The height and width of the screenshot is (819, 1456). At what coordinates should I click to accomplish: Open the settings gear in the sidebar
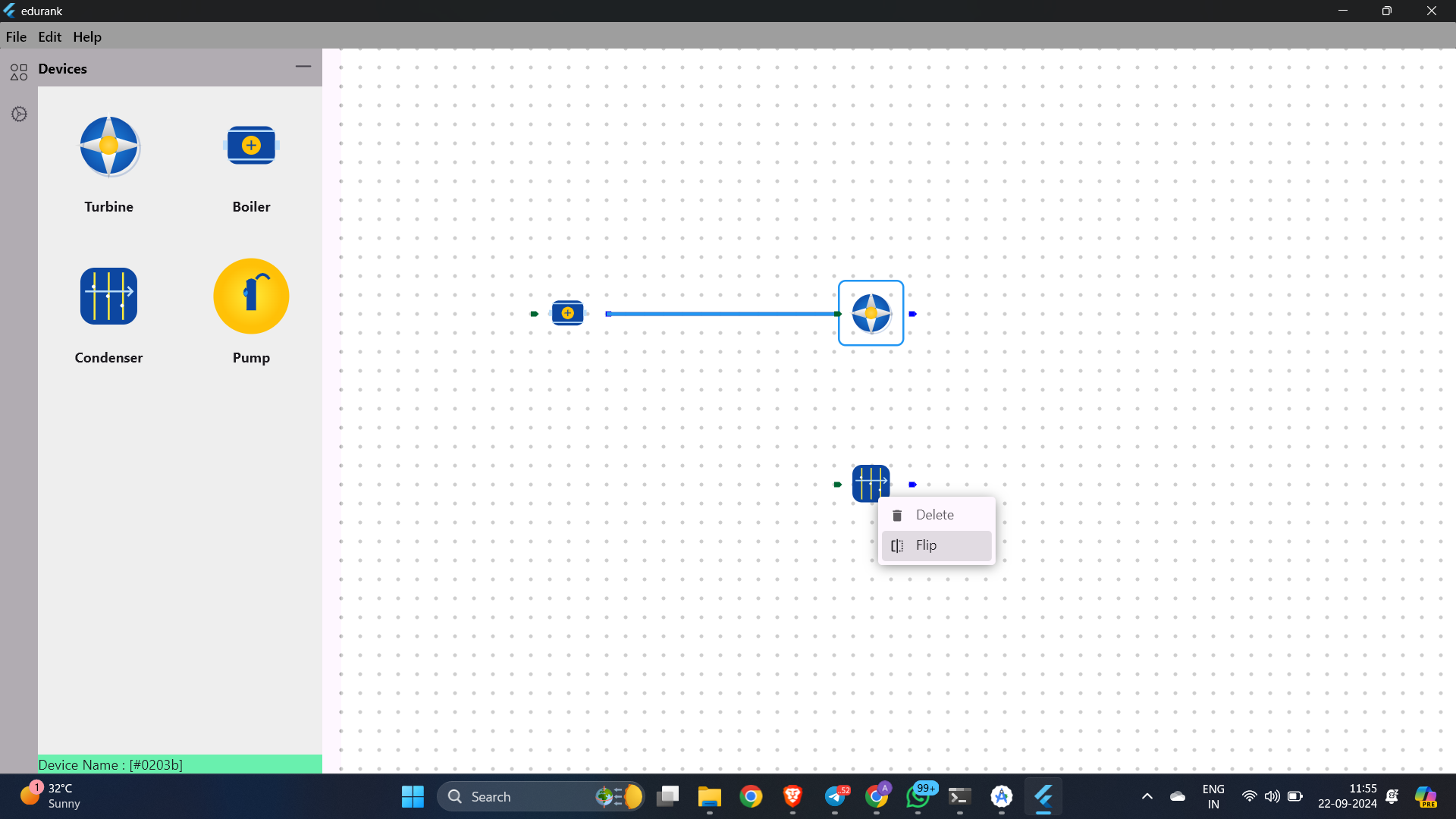click(19, 115)
